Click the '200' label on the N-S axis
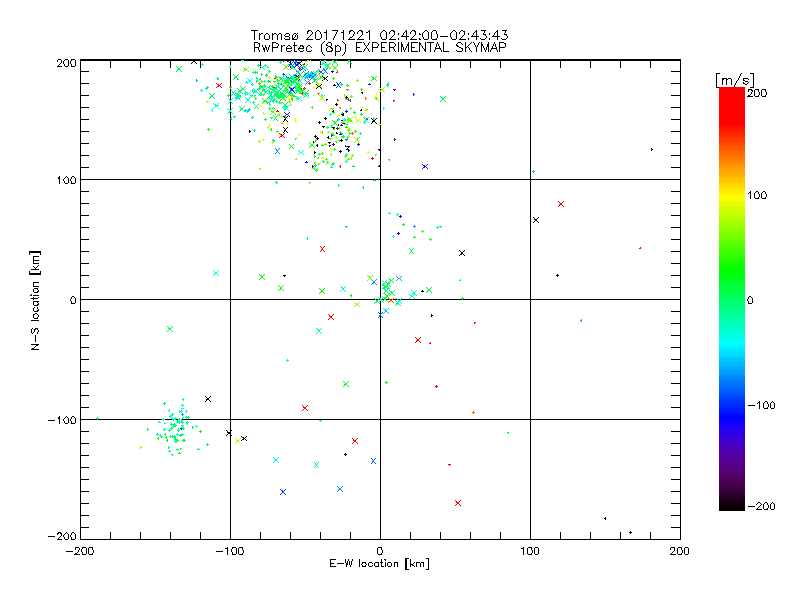Screen dimensions: 800x600 pyautogui.click(x=66, y=63)
